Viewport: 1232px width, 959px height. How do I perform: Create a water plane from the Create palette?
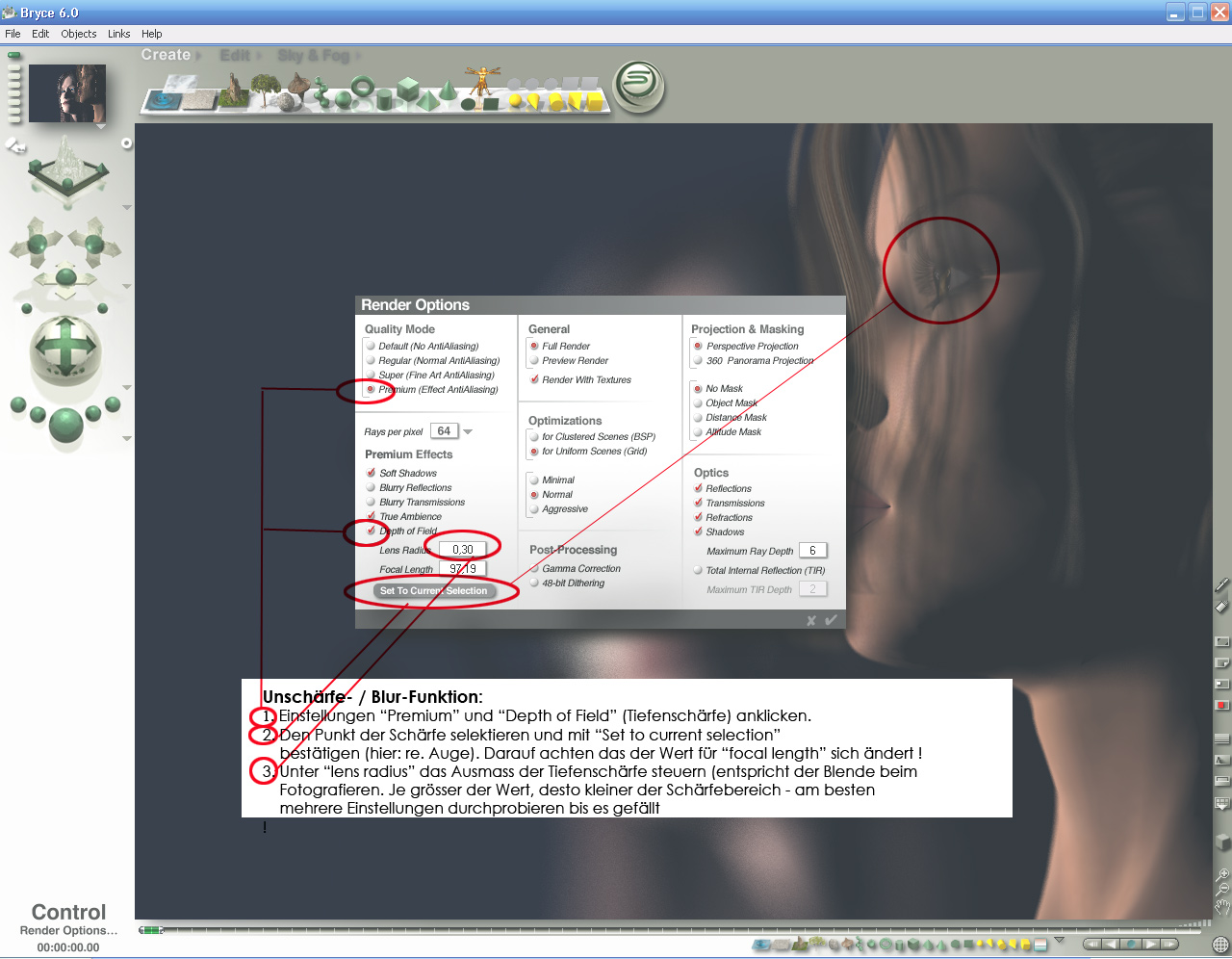pos(163,100)
